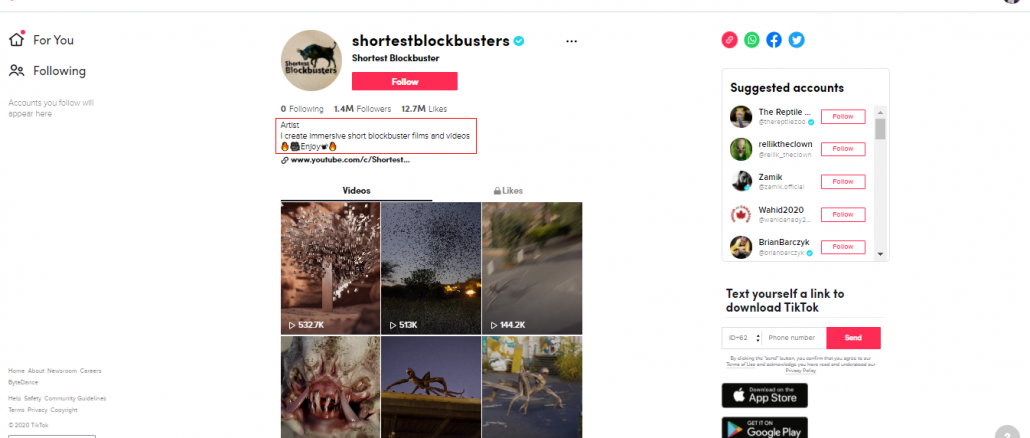The height and width of the screenshot is (438, 1030).
Task: Share profile via Twitter icon
Action: 796,40
